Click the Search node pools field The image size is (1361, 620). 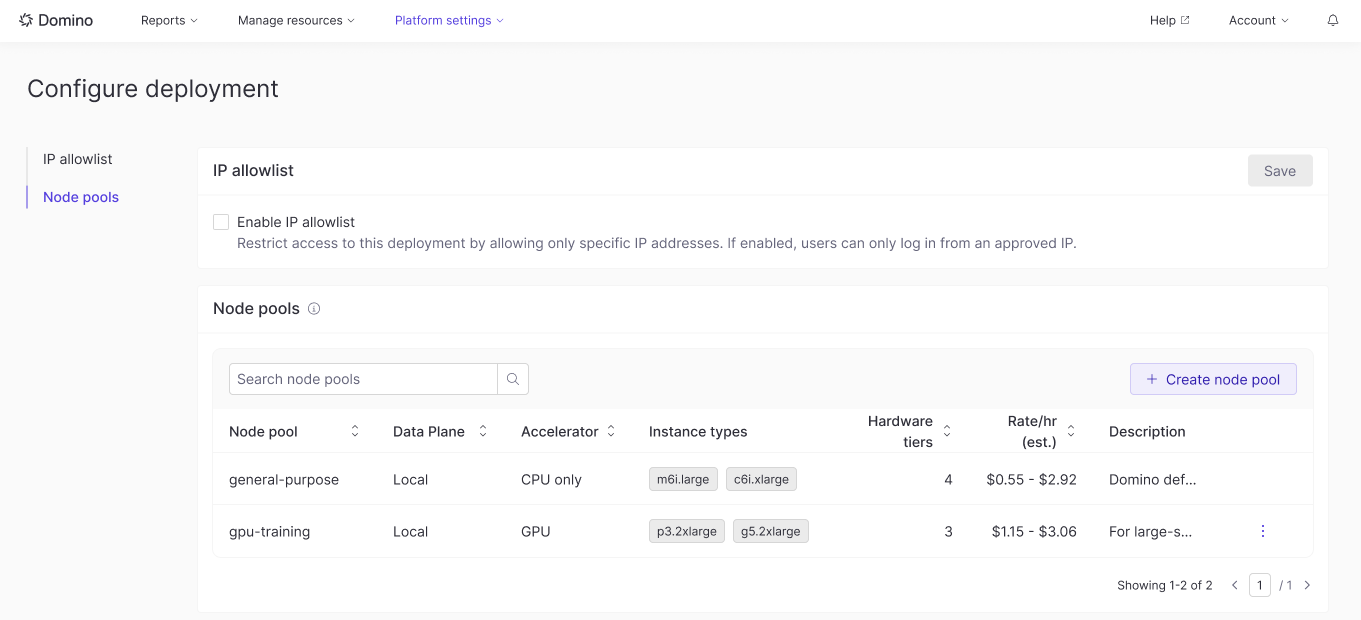click(363, 379)
